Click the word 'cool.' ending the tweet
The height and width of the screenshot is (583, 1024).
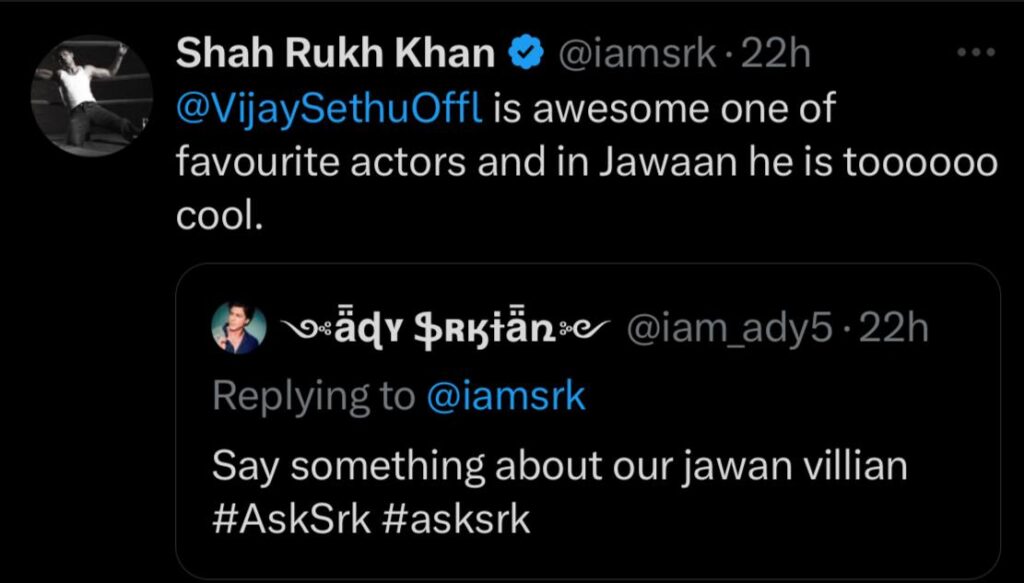pos(220,218)
